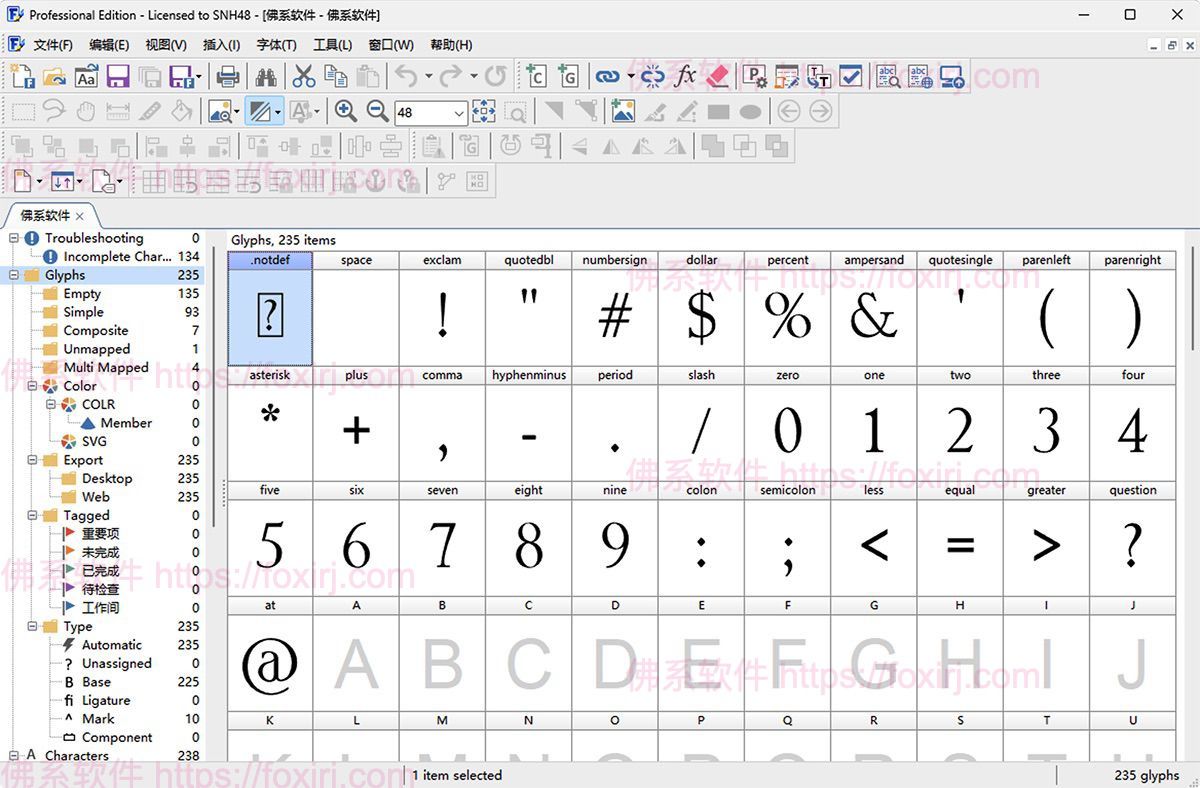1200x788 pixels.
Task: Select Incomplete Characters in Troubleshooting
Action: point(117,257)
